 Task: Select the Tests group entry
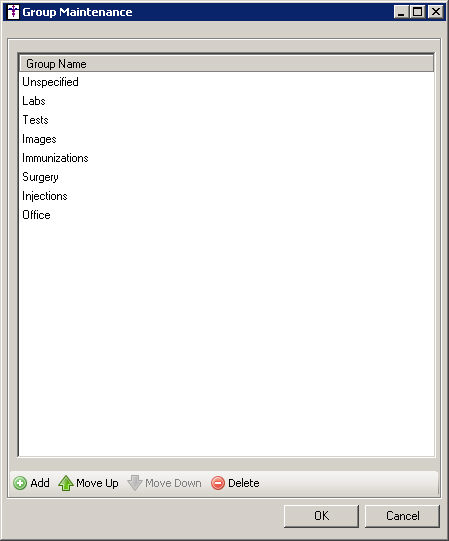pos(226,120)
